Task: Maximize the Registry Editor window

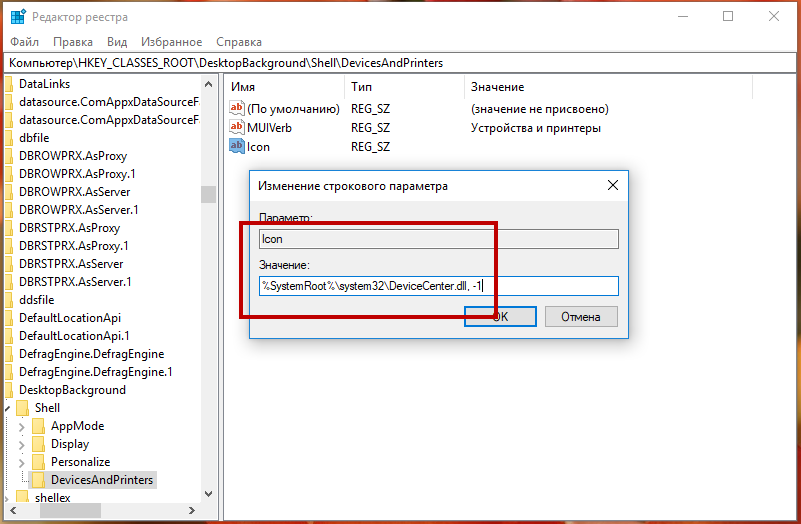Action: (x=728, y=16)
